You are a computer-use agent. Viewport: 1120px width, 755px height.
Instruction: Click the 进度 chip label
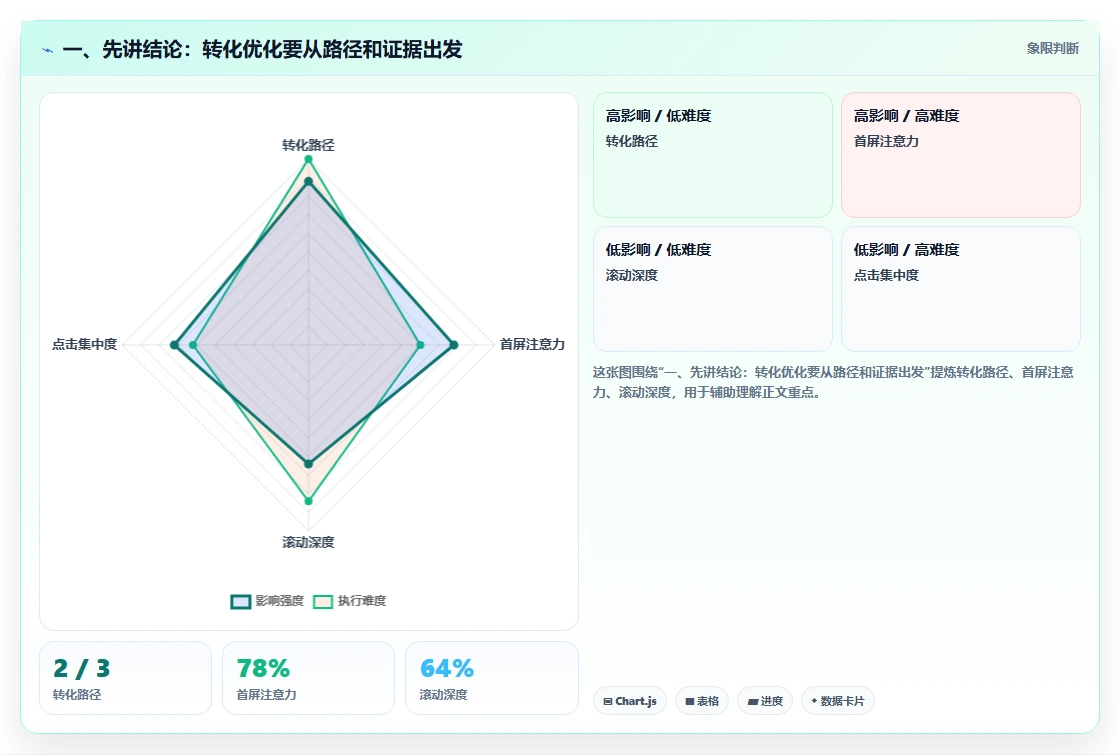pos(771,701)
